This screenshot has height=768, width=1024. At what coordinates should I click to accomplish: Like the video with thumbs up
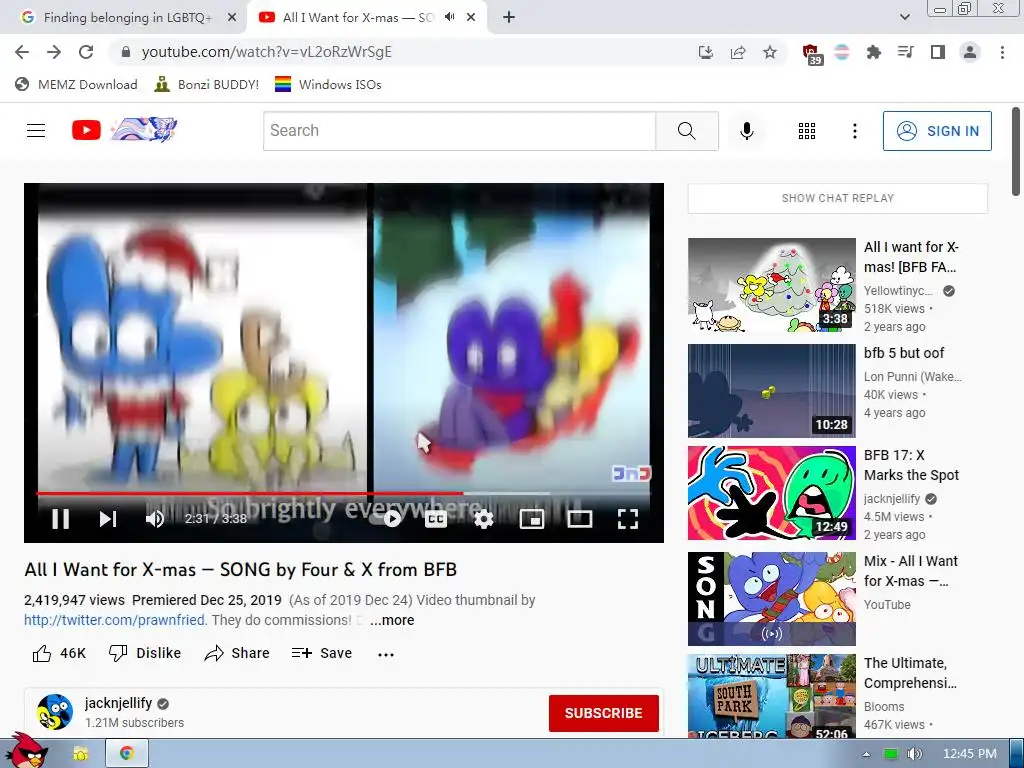point(59,653)
